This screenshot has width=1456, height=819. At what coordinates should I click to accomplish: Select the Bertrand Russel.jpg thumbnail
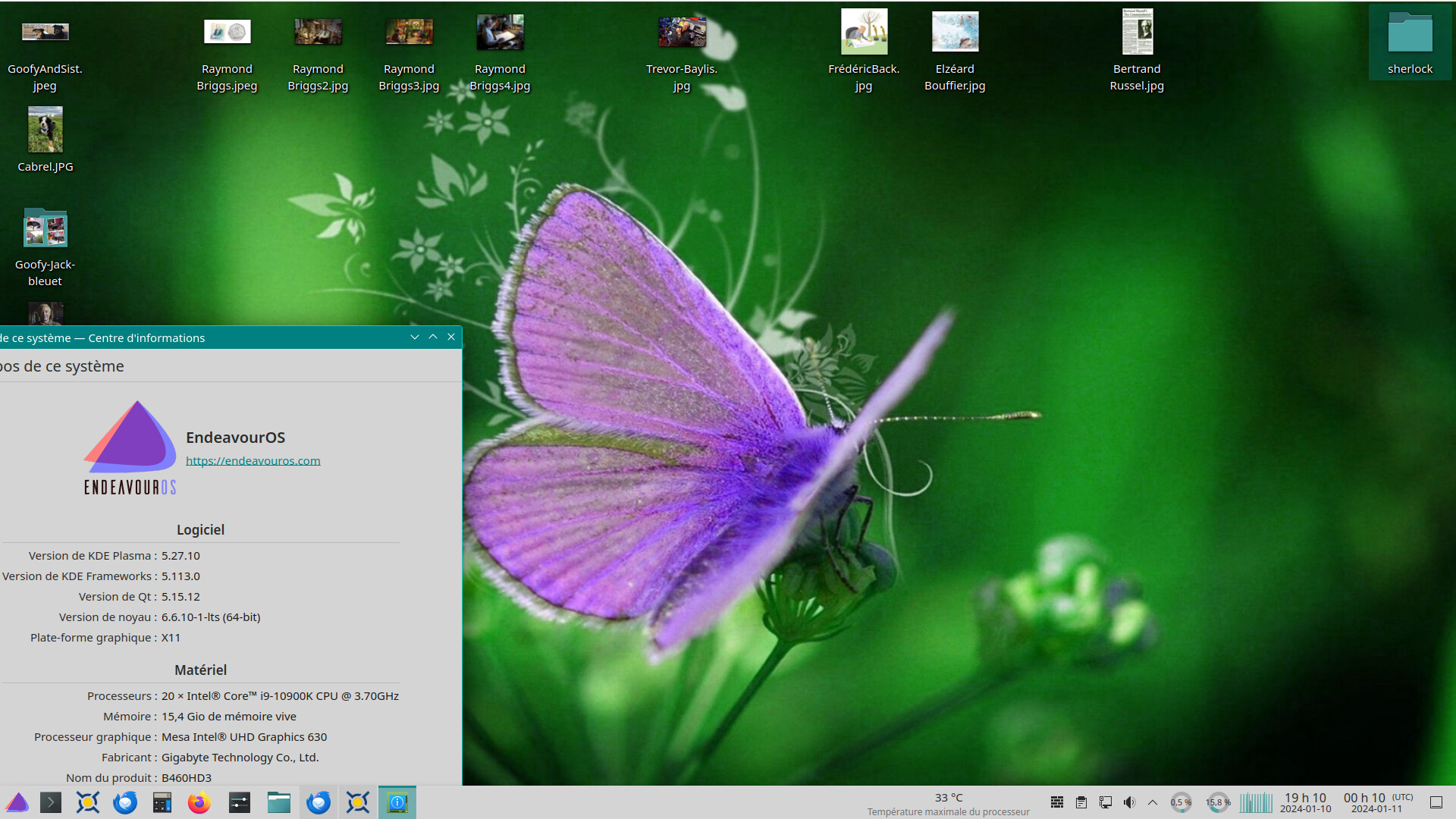click(1137, 33)
